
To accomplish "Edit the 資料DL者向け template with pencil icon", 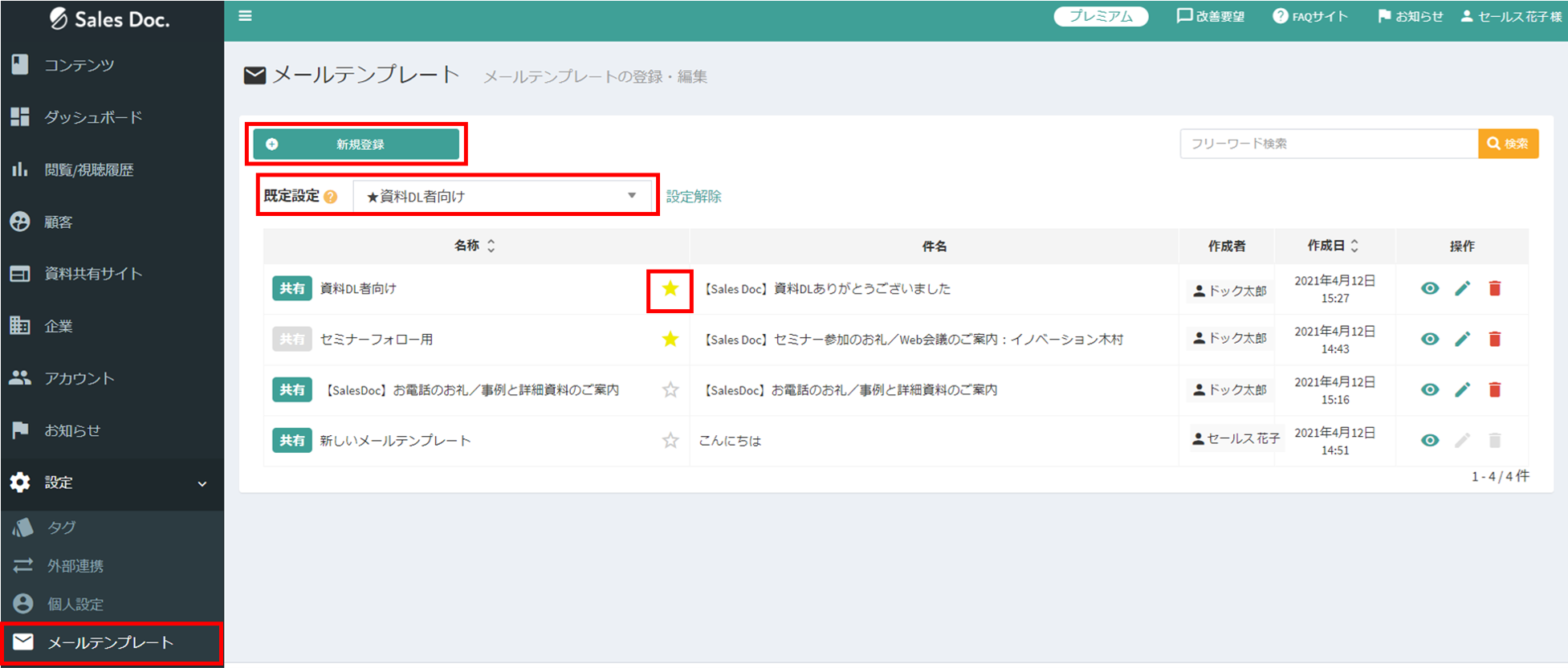I will [x=1462, y=288].
